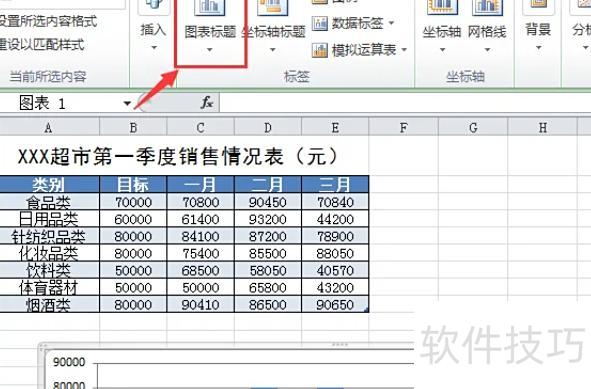Select column B header
Image resolution: width=591 pixels, height=389 pixels.
(x=133, y=128)
